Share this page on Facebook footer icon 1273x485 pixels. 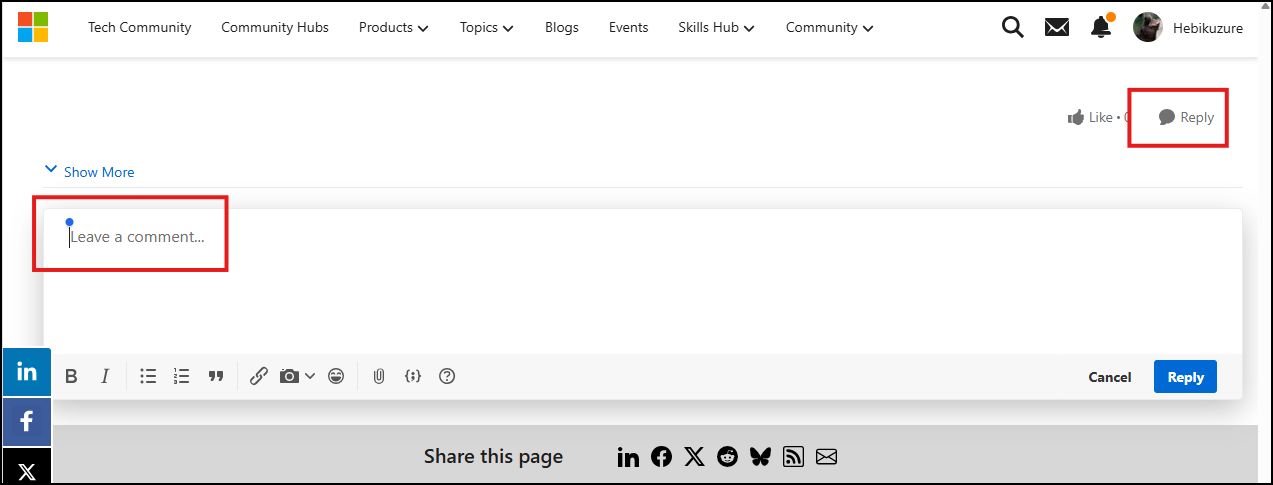pyautogui.click(x=661, y=457)
